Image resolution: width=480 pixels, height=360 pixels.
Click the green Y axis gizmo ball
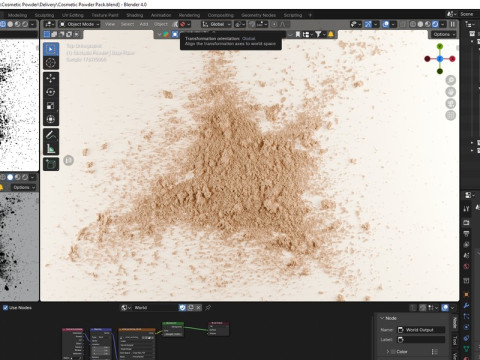[x=440, y=46]
